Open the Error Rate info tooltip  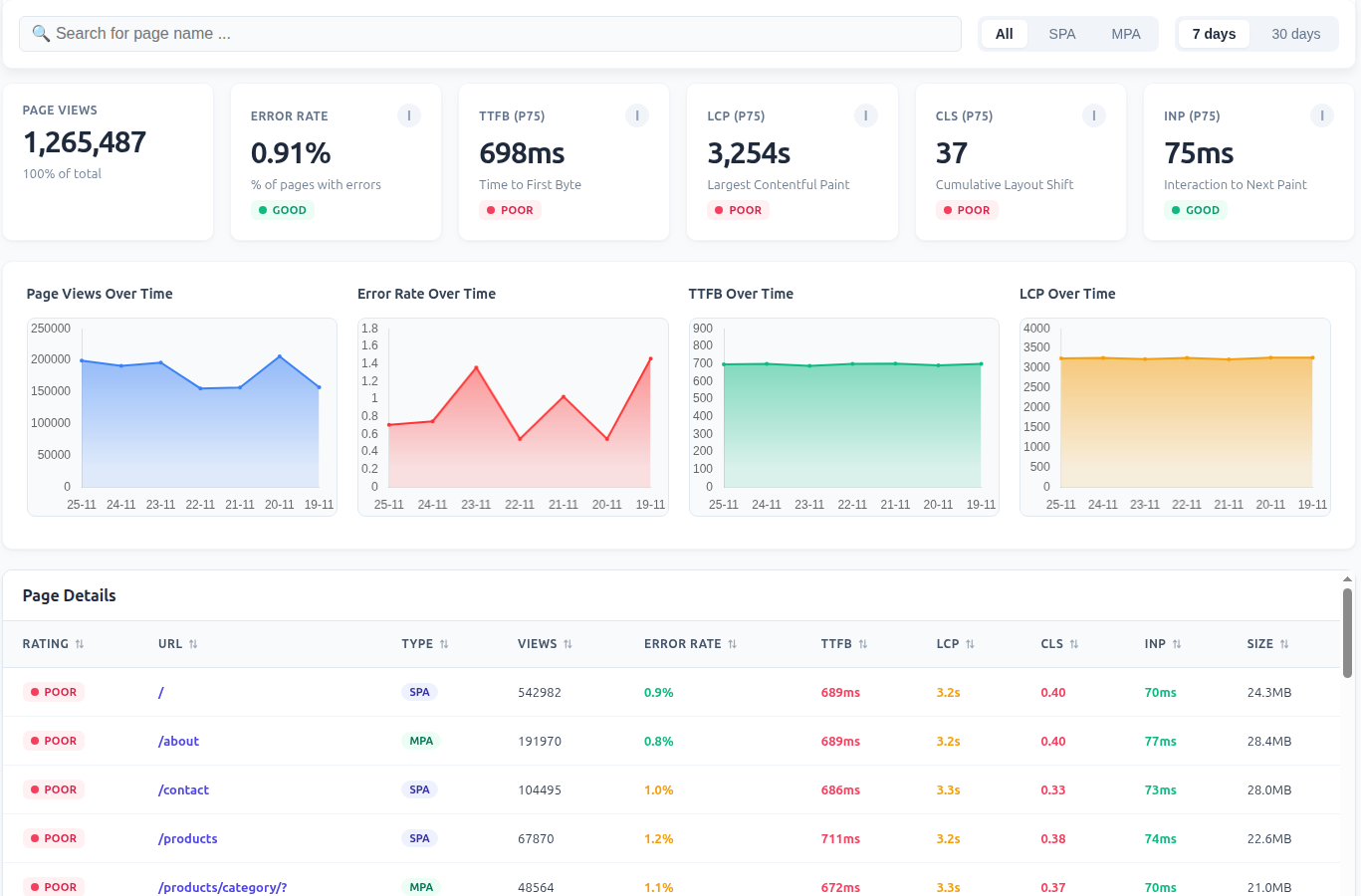coord(408,115)
